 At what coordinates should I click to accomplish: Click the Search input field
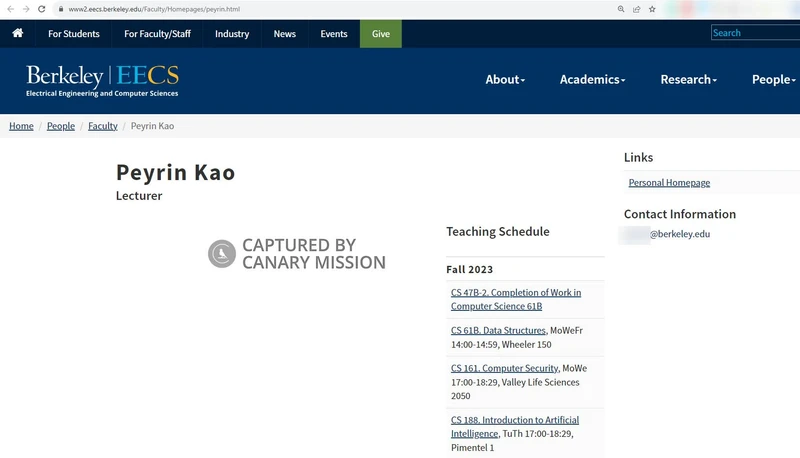tap(755, 33)
